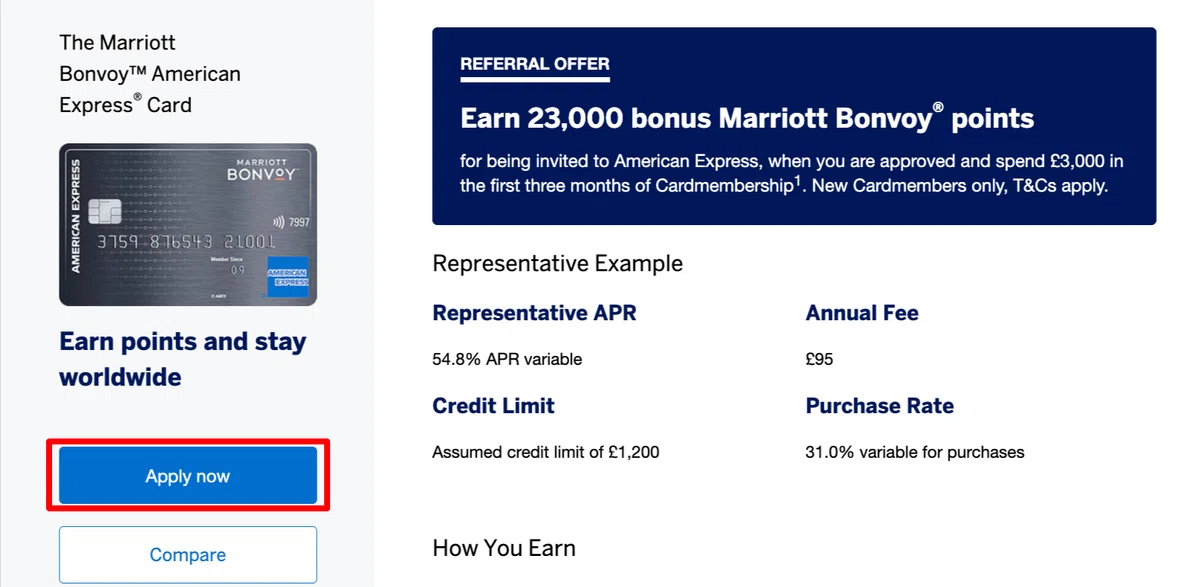
Task: Click the Representative Example heading
Action: coord(558,264)
